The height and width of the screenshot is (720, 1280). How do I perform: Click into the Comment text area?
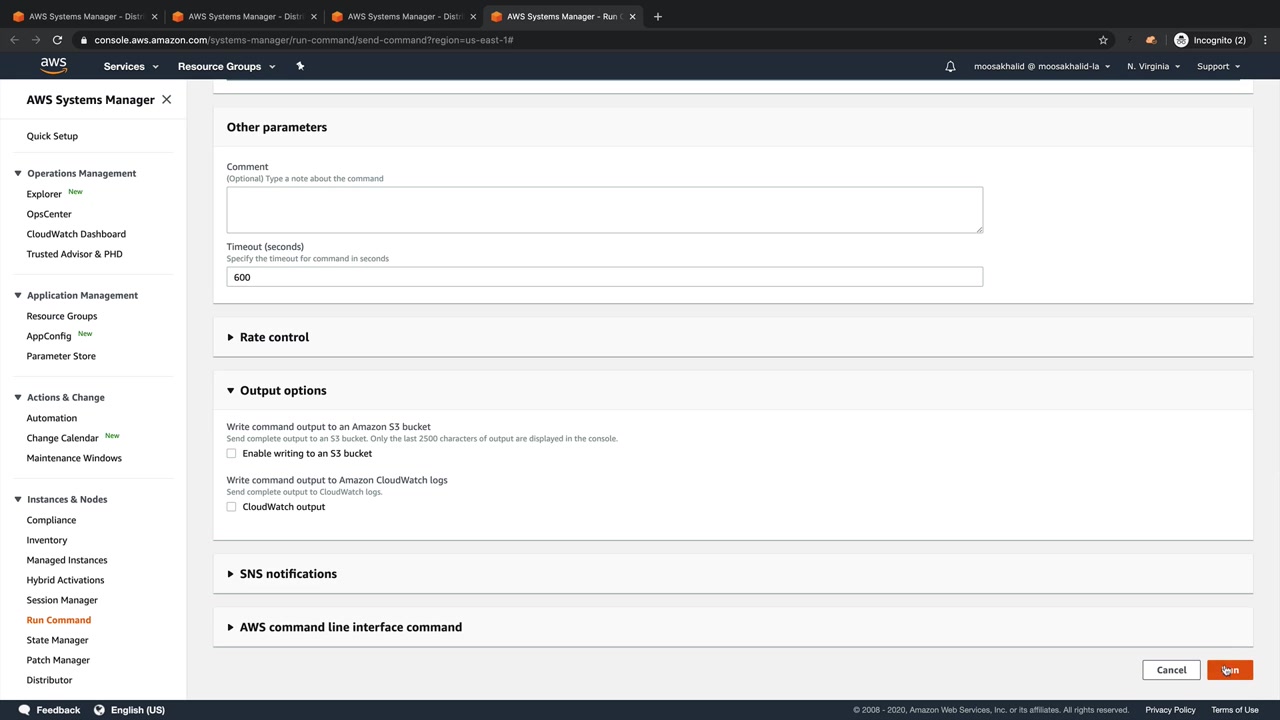[x=605, y=210]
